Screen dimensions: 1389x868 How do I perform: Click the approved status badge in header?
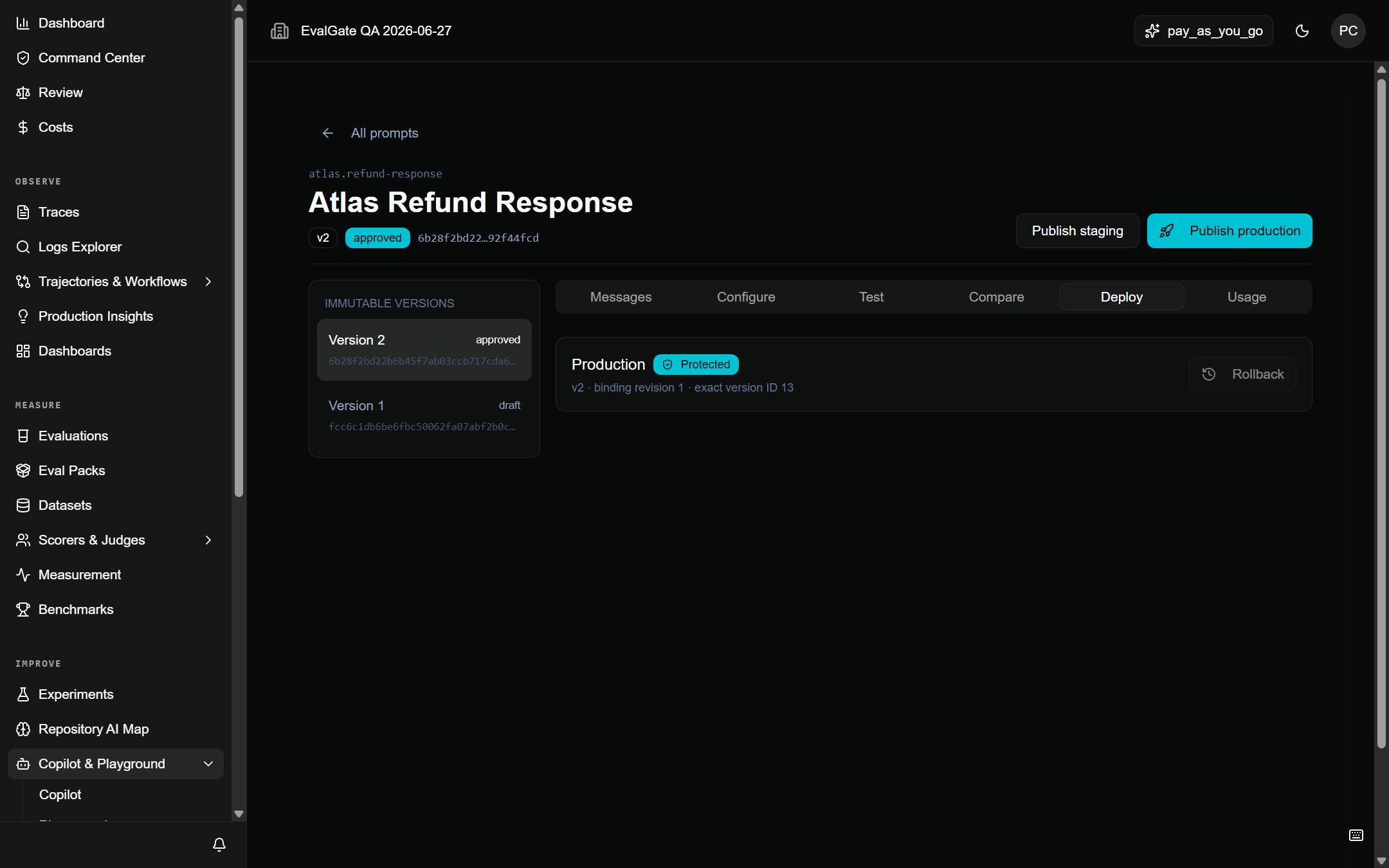click(377, 238)
